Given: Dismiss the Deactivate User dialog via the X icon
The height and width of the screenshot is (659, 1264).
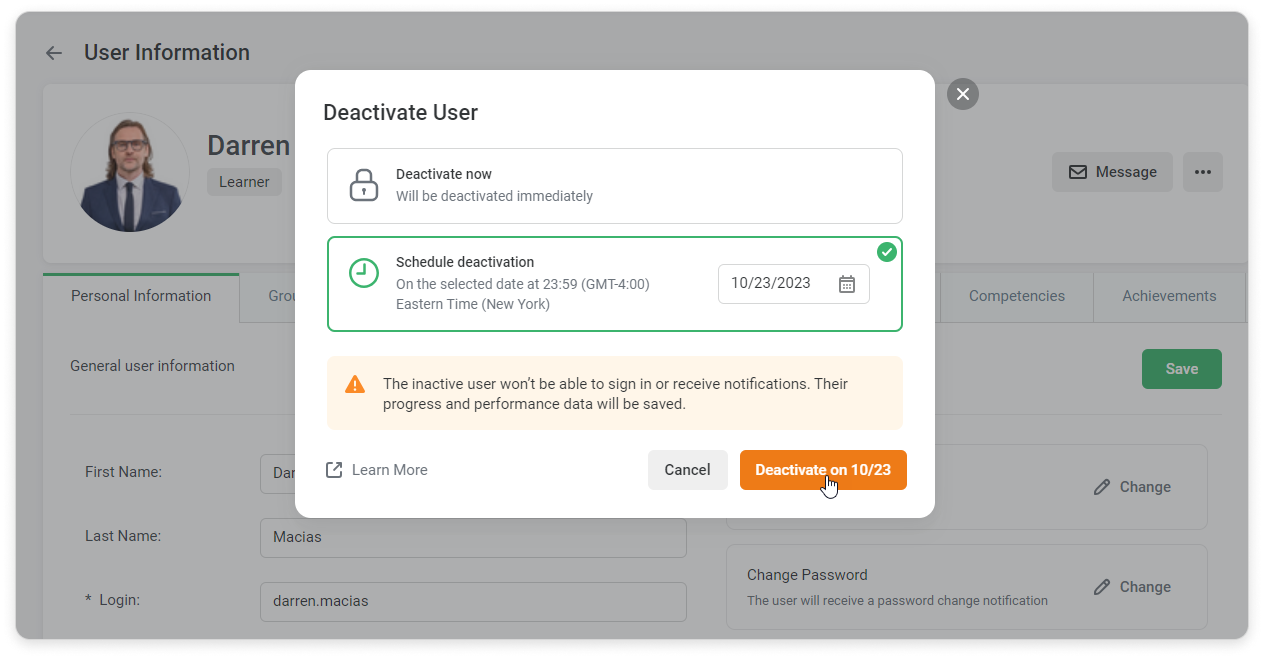Looking at the screenshot, I should point(962,93).
